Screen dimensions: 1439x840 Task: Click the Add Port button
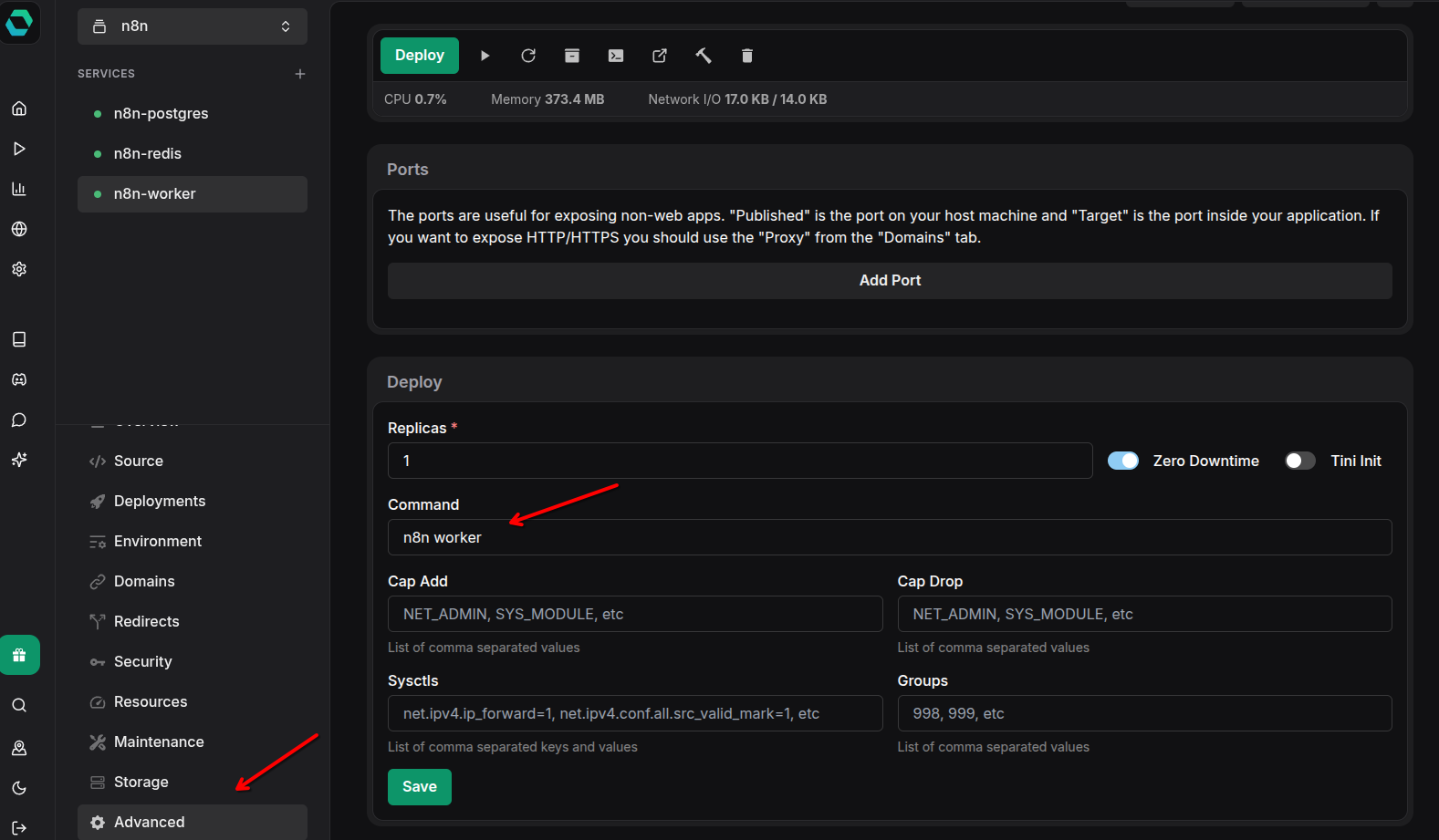click(x=890, y=281)
